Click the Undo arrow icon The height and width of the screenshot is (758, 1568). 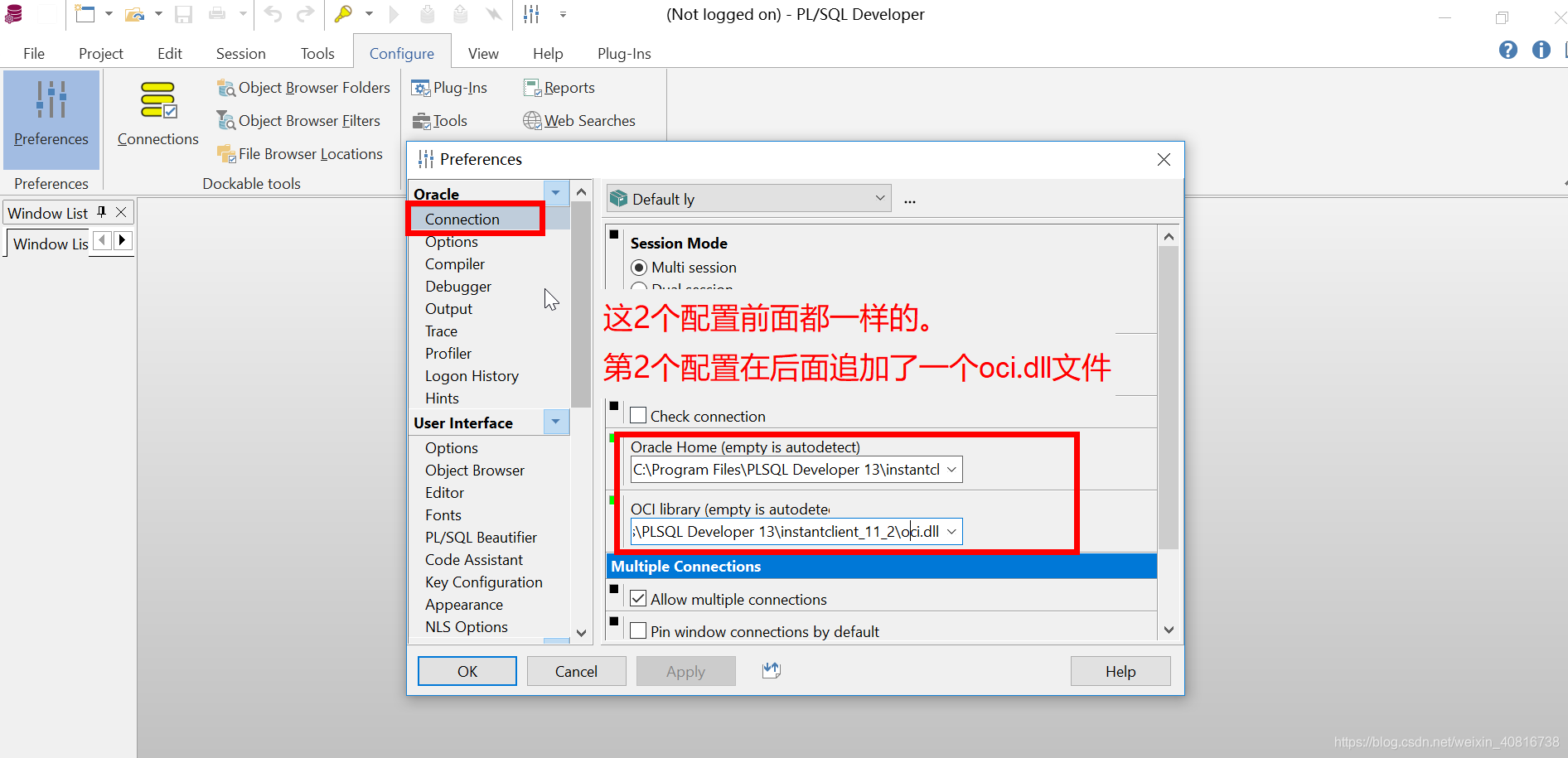pyautogui.click(x=273, y=14)
